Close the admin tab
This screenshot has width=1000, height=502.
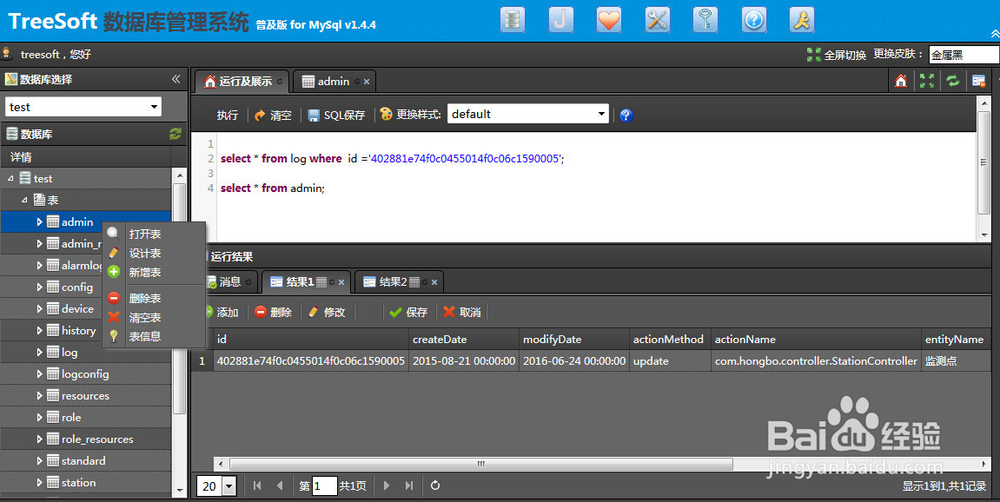367,82
